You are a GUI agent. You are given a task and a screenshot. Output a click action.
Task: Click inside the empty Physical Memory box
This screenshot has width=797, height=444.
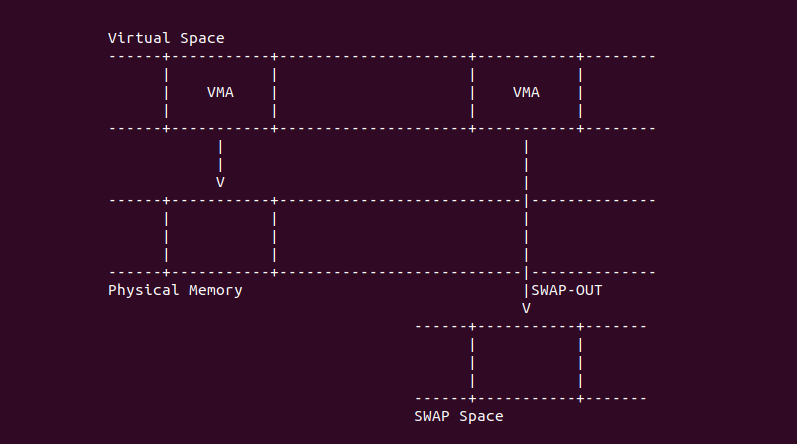[220, 236]
